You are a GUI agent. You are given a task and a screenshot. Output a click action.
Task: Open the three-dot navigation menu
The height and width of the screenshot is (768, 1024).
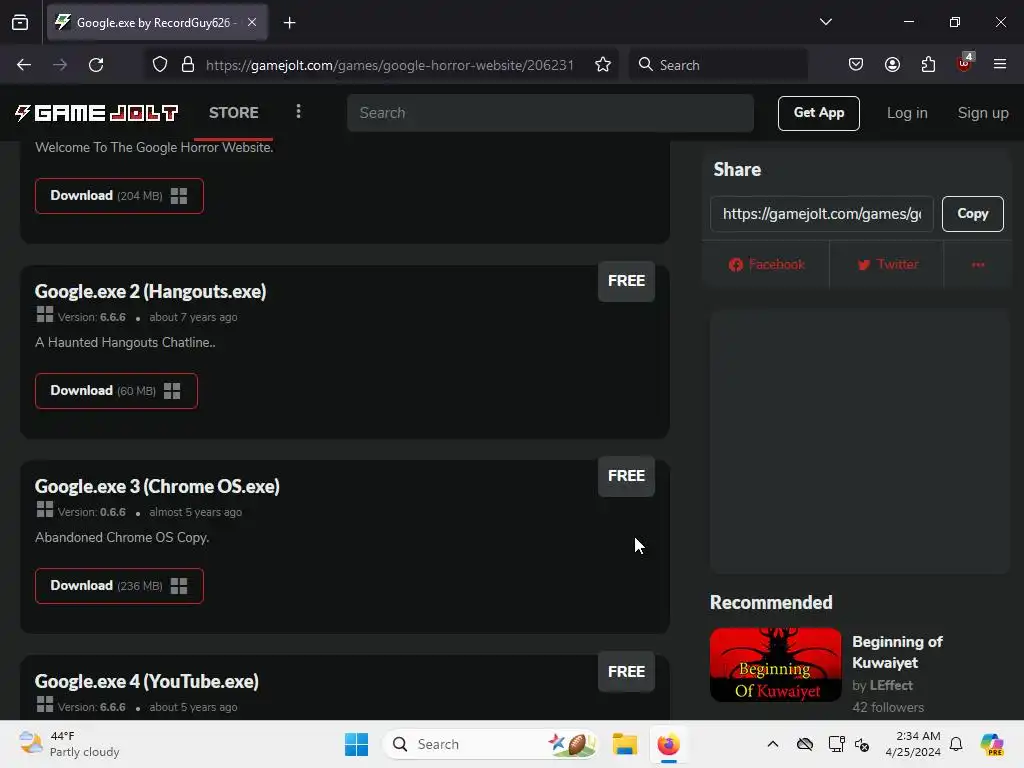pos(298,112)
